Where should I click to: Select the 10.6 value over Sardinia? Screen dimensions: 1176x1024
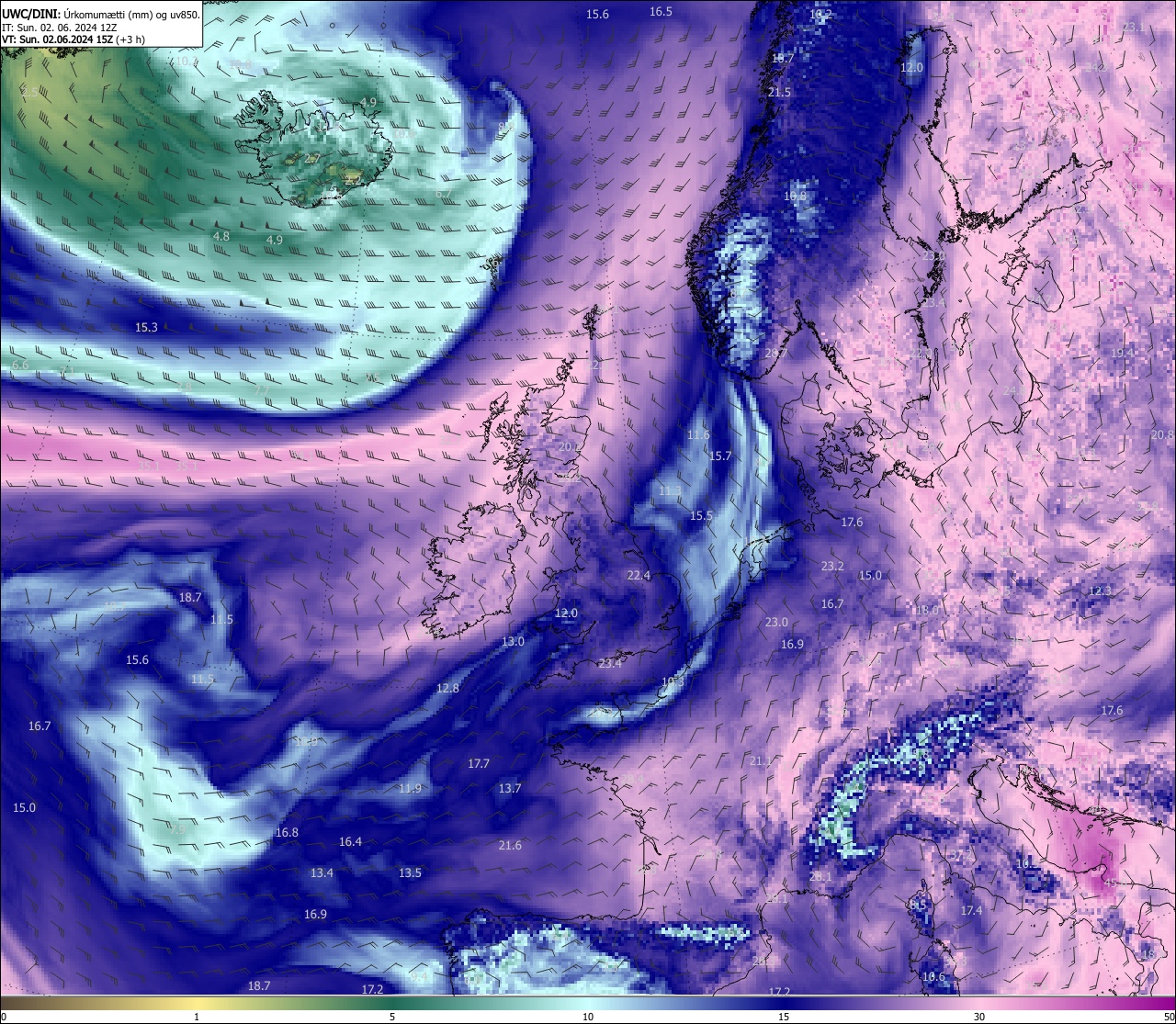point(933,977)
